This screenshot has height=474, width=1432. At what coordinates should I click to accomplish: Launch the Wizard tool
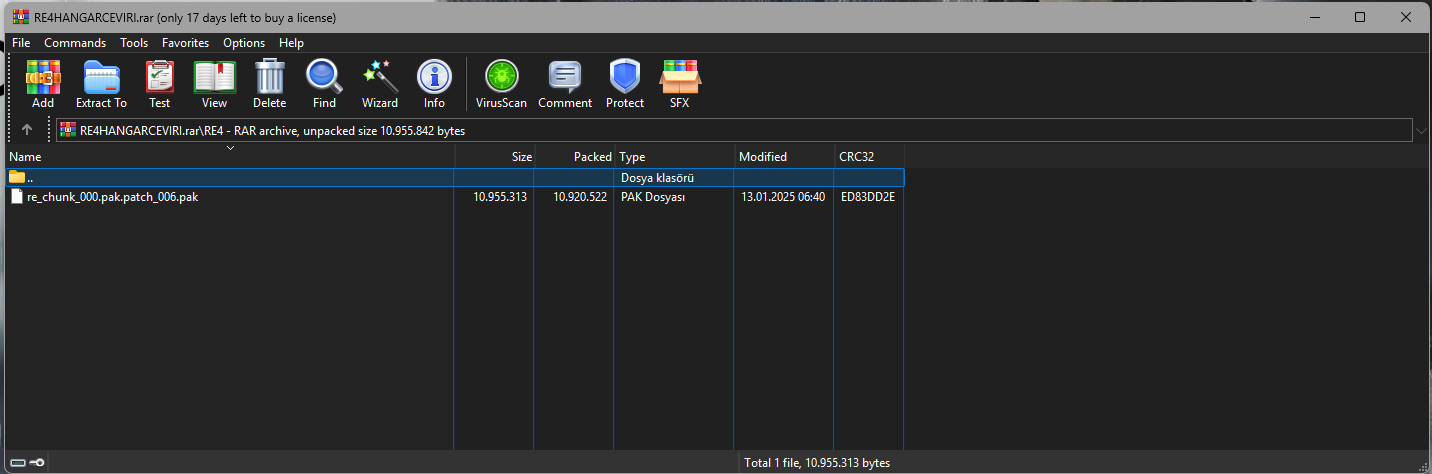tap(379, 83)
